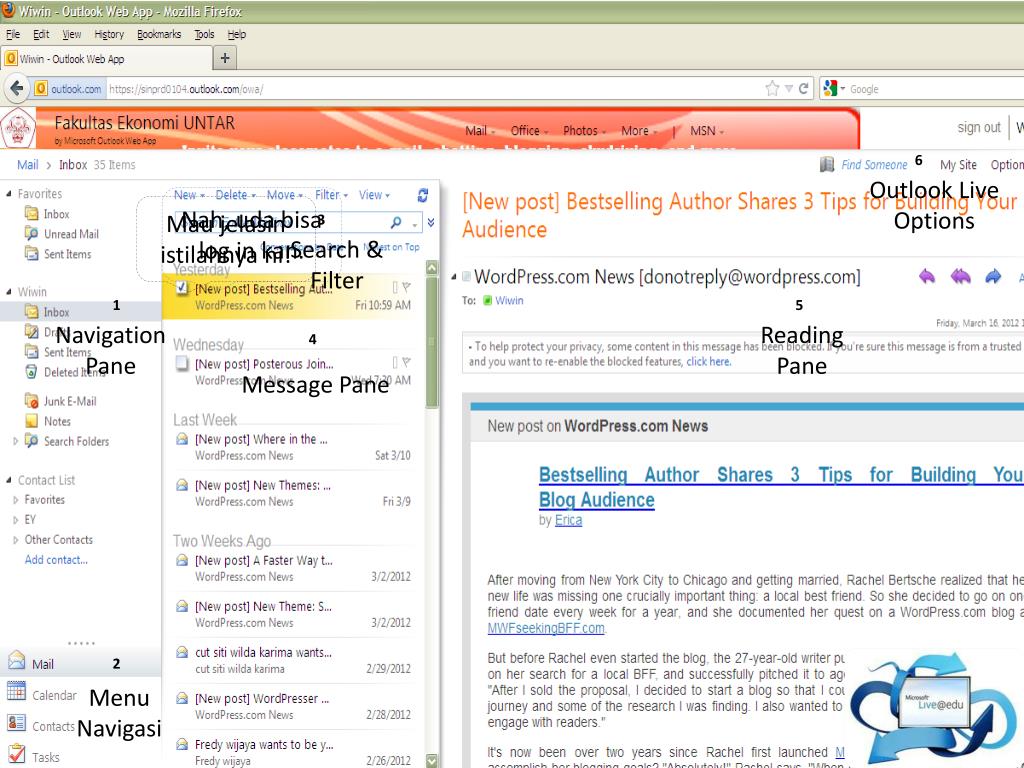Click the Find Someone field
Viewport: 1024px width, 768px height.
[874, 165]
